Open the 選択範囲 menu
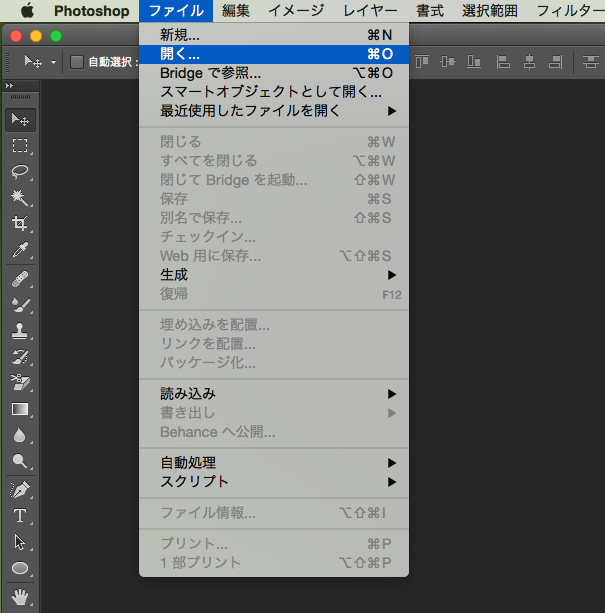Screen dimensions: 605x613 click(490, 11)
